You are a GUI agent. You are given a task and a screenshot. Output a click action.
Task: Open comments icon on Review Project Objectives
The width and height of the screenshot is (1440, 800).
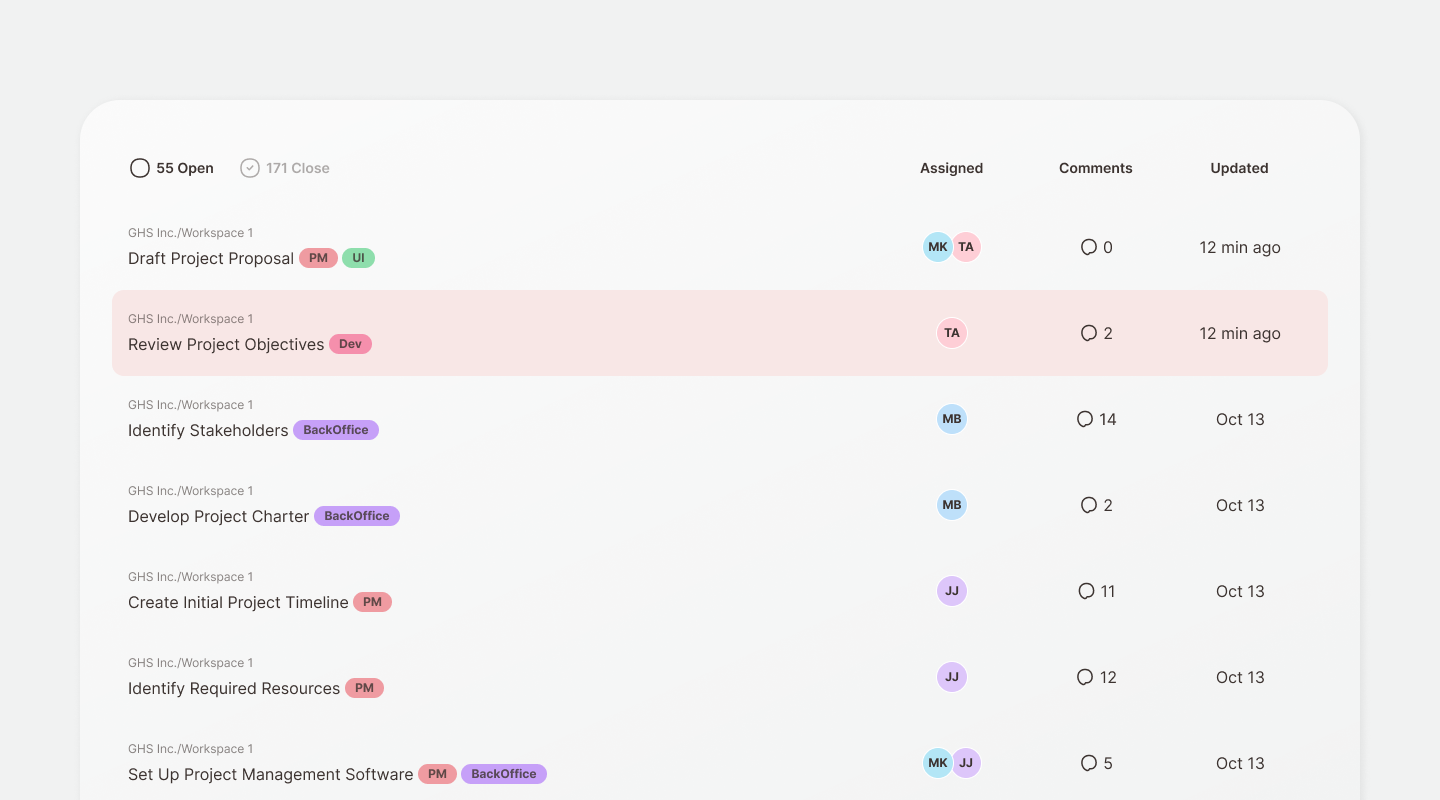[1089, 333]
